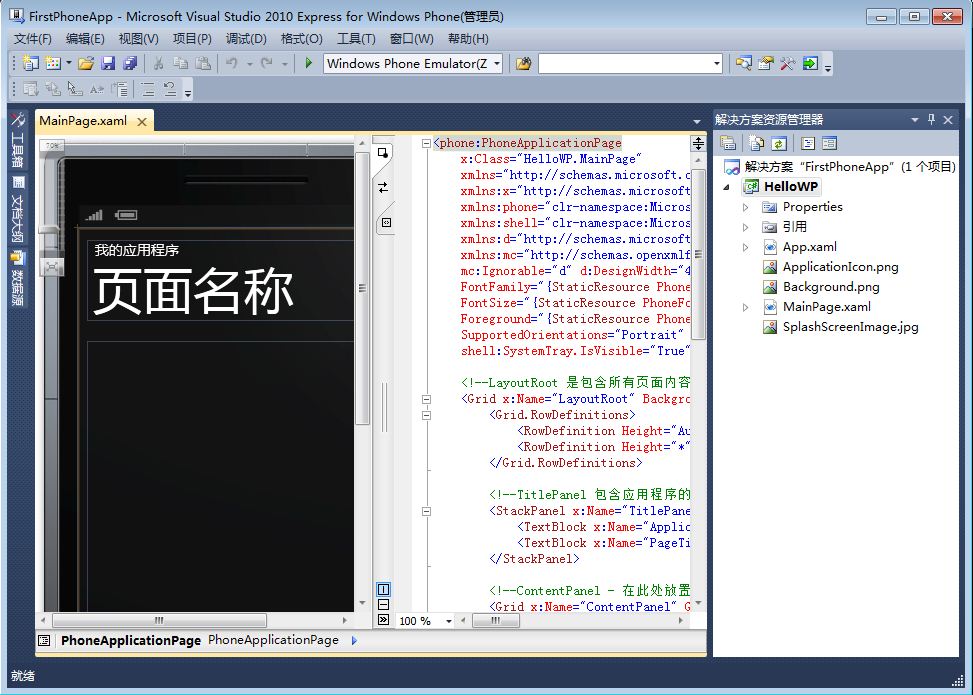The image size is (973, 695).
Task: Open the Find combo box dropdown arrow
Action: click(x=717, y=63)
